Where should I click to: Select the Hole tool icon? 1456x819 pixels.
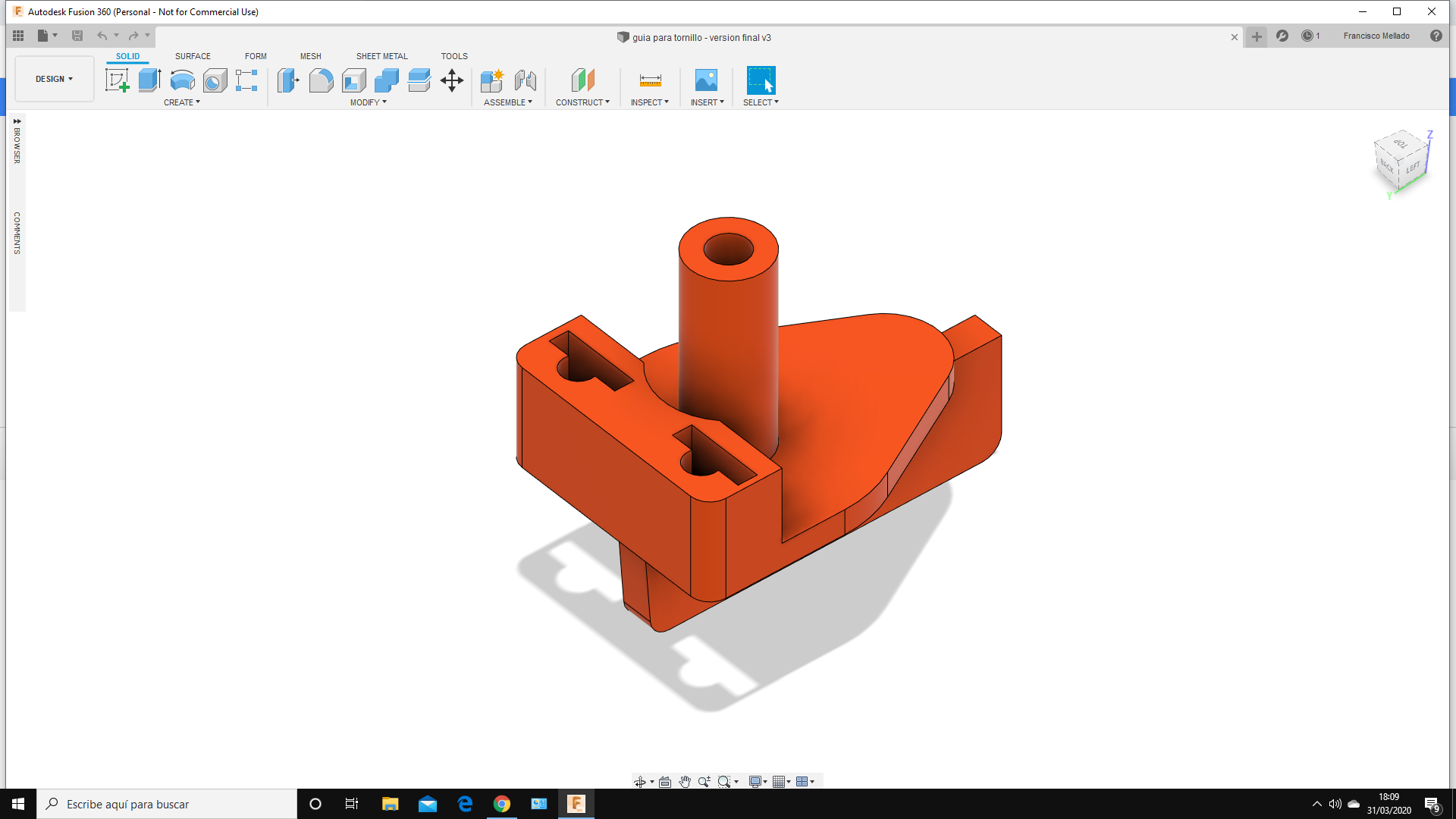point(215,80)
